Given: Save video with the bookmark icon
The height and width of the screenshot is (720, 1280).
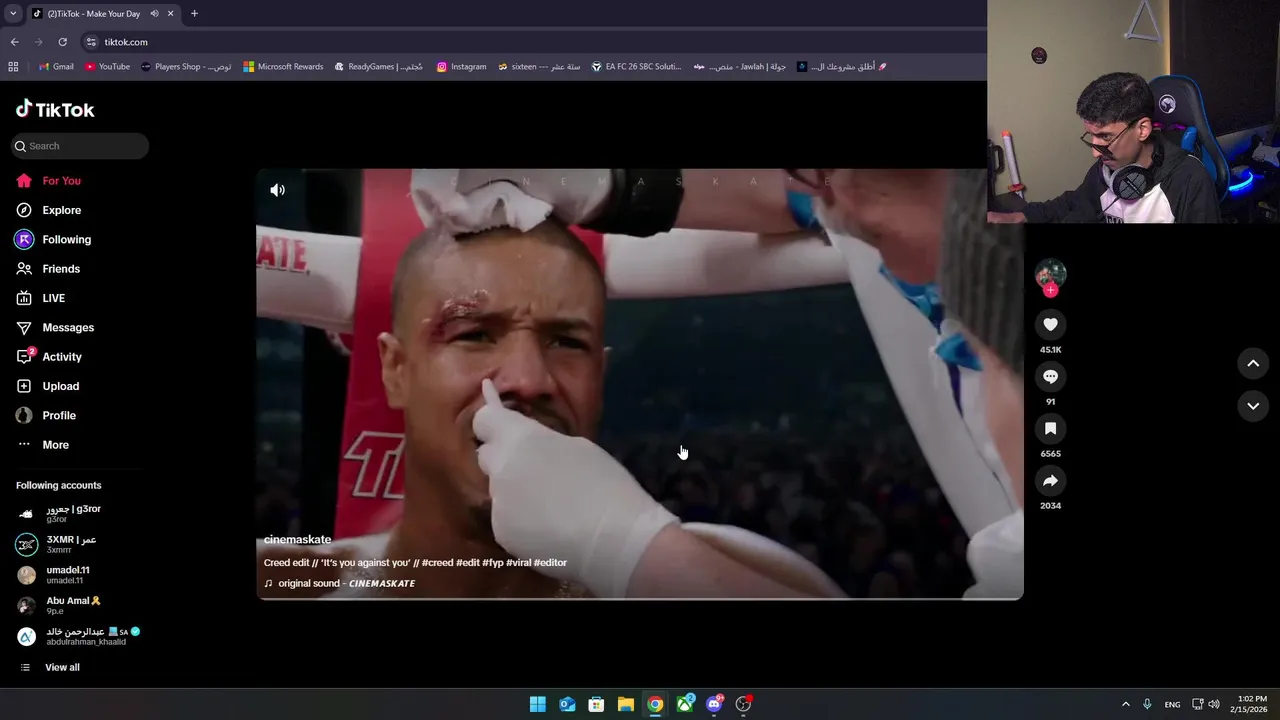Looking at the screenshot, I should (x=1050, y=428).
